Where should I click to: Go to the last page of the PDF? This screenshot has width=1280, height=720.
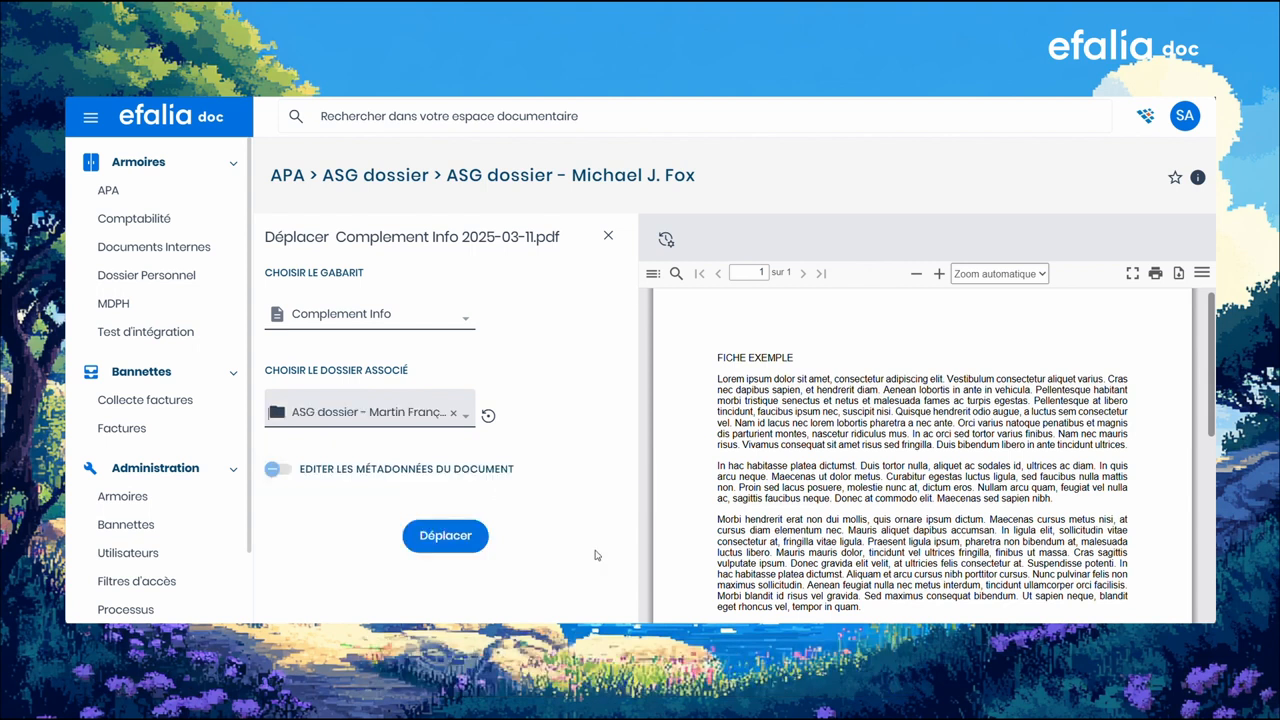[x=821, y=273]
